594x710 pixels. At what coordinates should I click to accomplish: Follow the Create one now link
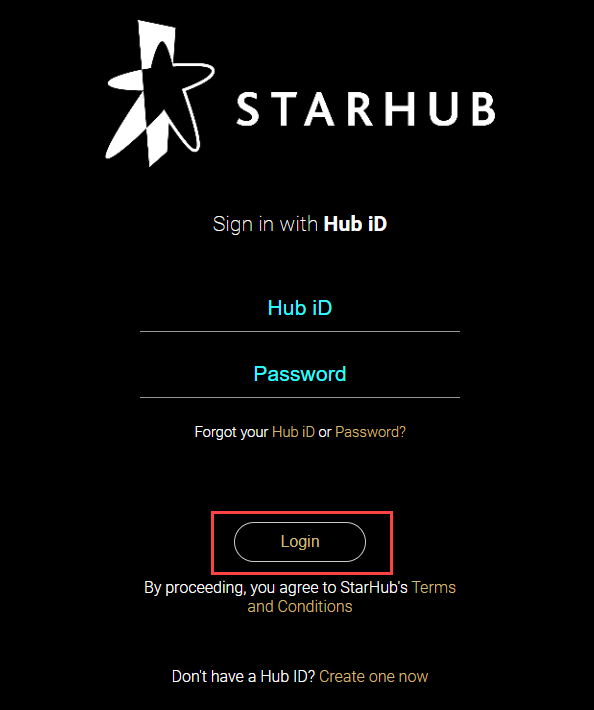[x=374, y=676]
